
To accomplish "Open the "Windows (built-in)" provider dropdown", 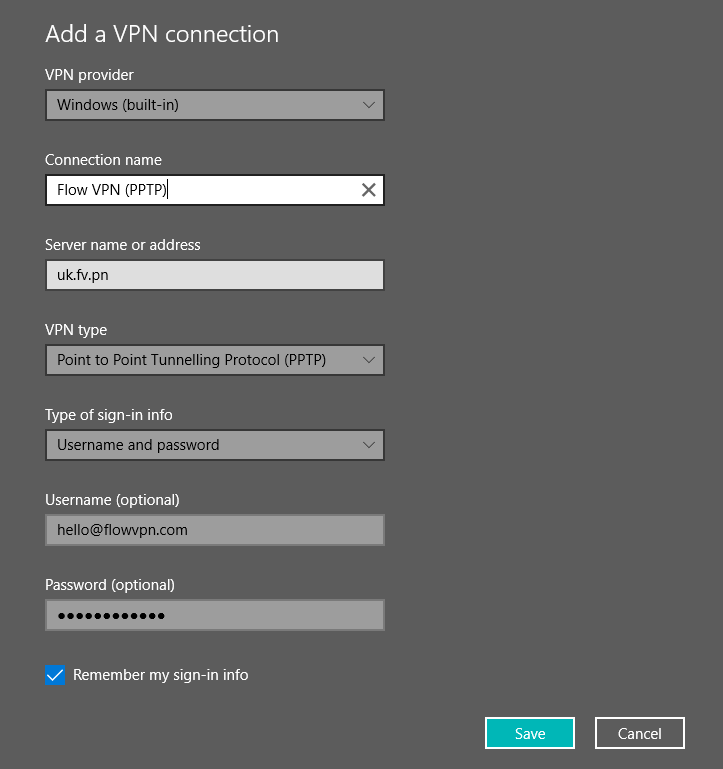I will tap(200, 105).
